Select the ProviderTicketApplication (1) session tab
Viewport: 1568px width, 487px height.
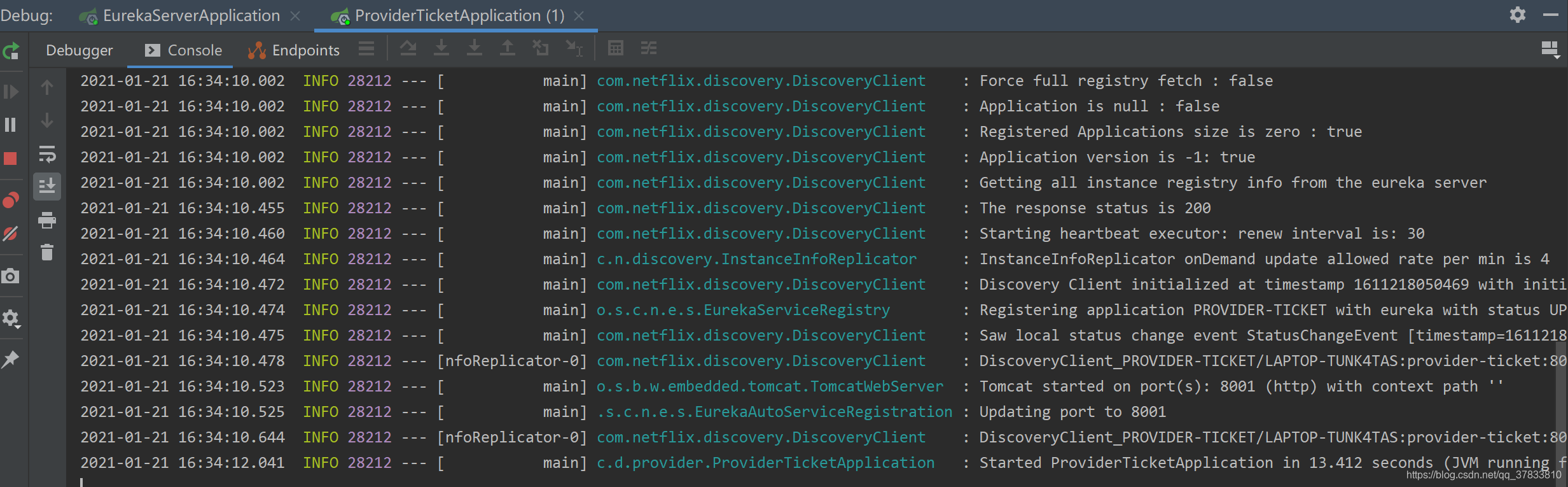tap(448, 16)
